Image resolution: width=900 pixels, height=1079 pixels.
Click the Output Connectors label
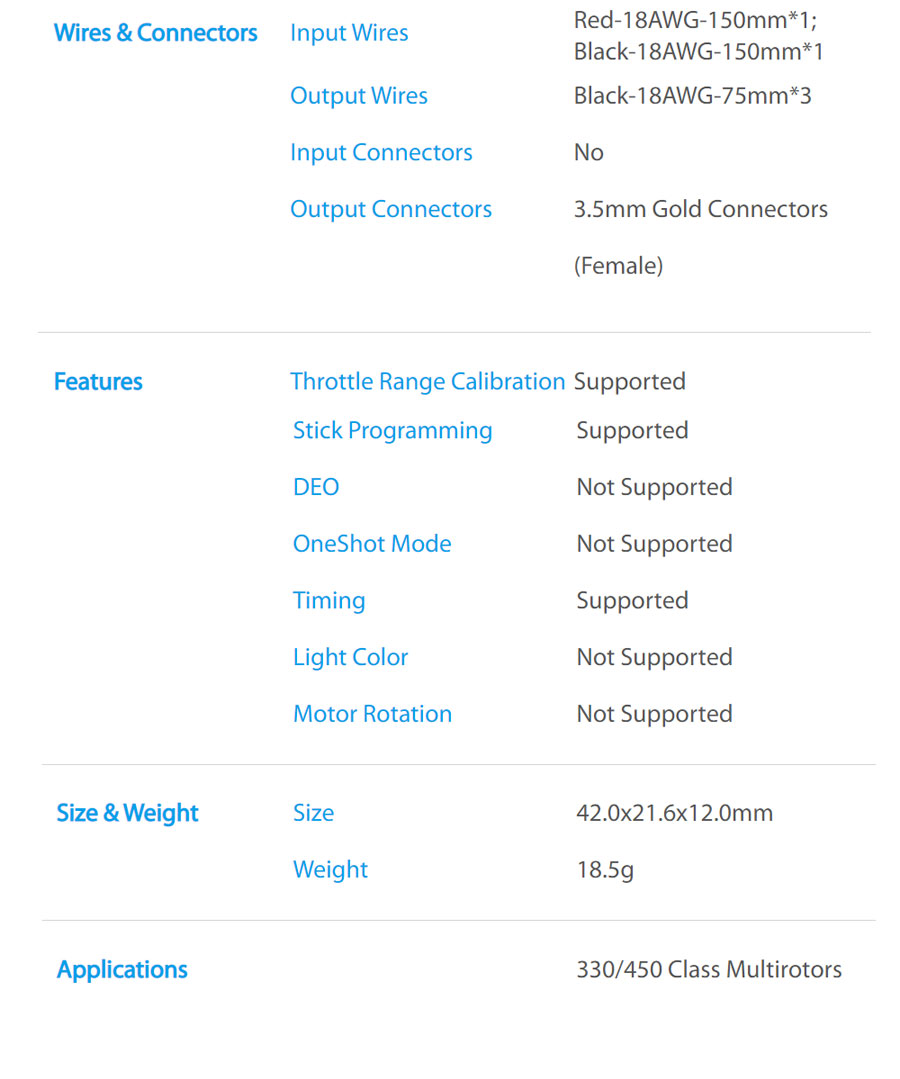391,209
